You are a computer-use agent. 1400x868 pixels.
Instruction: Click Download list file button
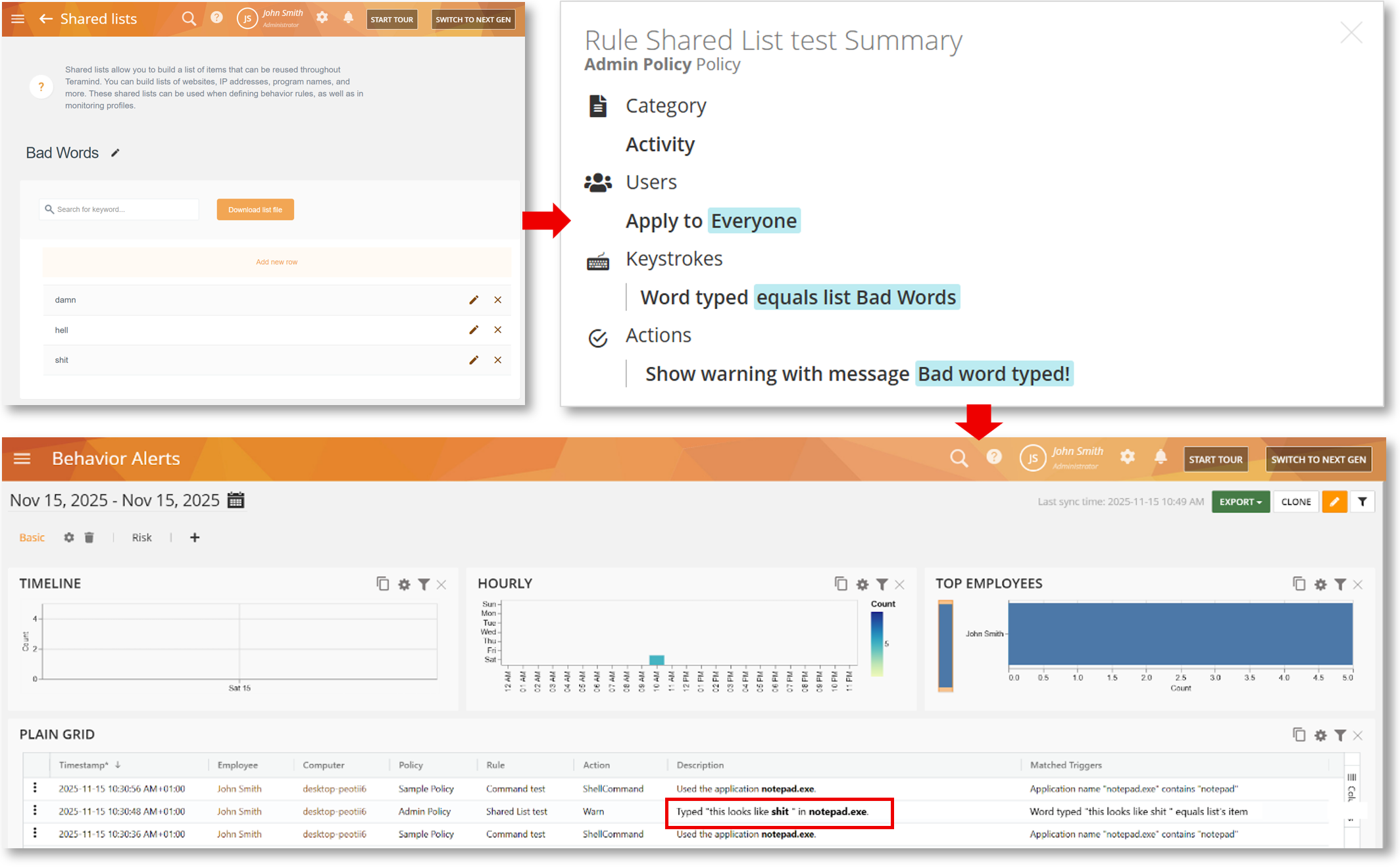click(x=255, y=210)
